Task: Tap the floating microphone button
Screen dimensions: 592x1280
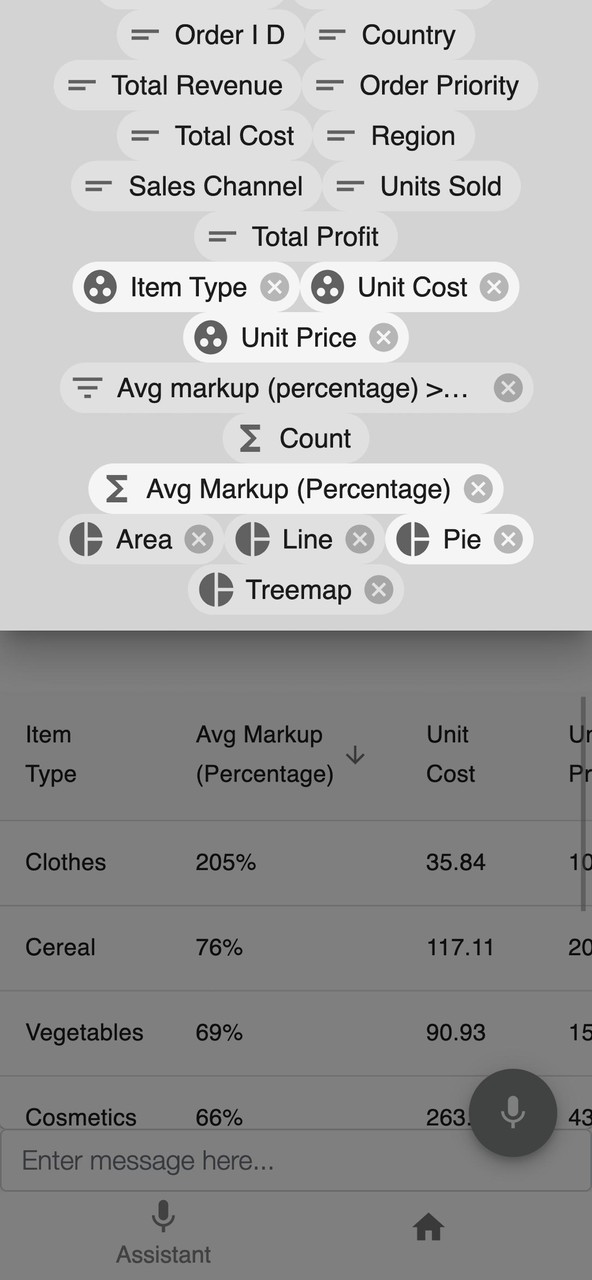Action: click(513, 1113)
